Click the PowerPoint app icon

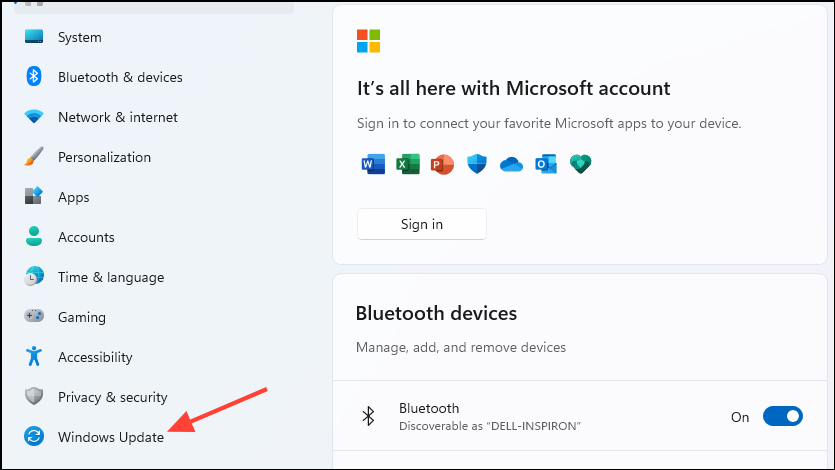point(443,164)
